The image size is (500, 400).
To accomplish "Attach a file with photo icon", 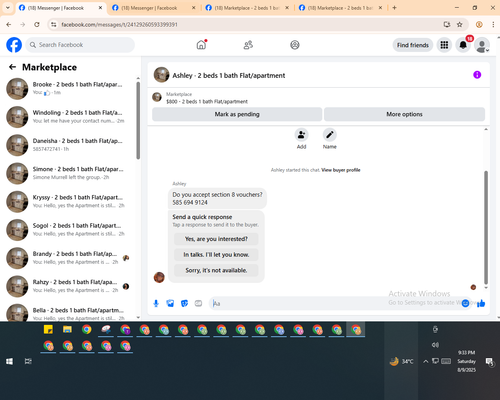I will click(x=170, y=303).
